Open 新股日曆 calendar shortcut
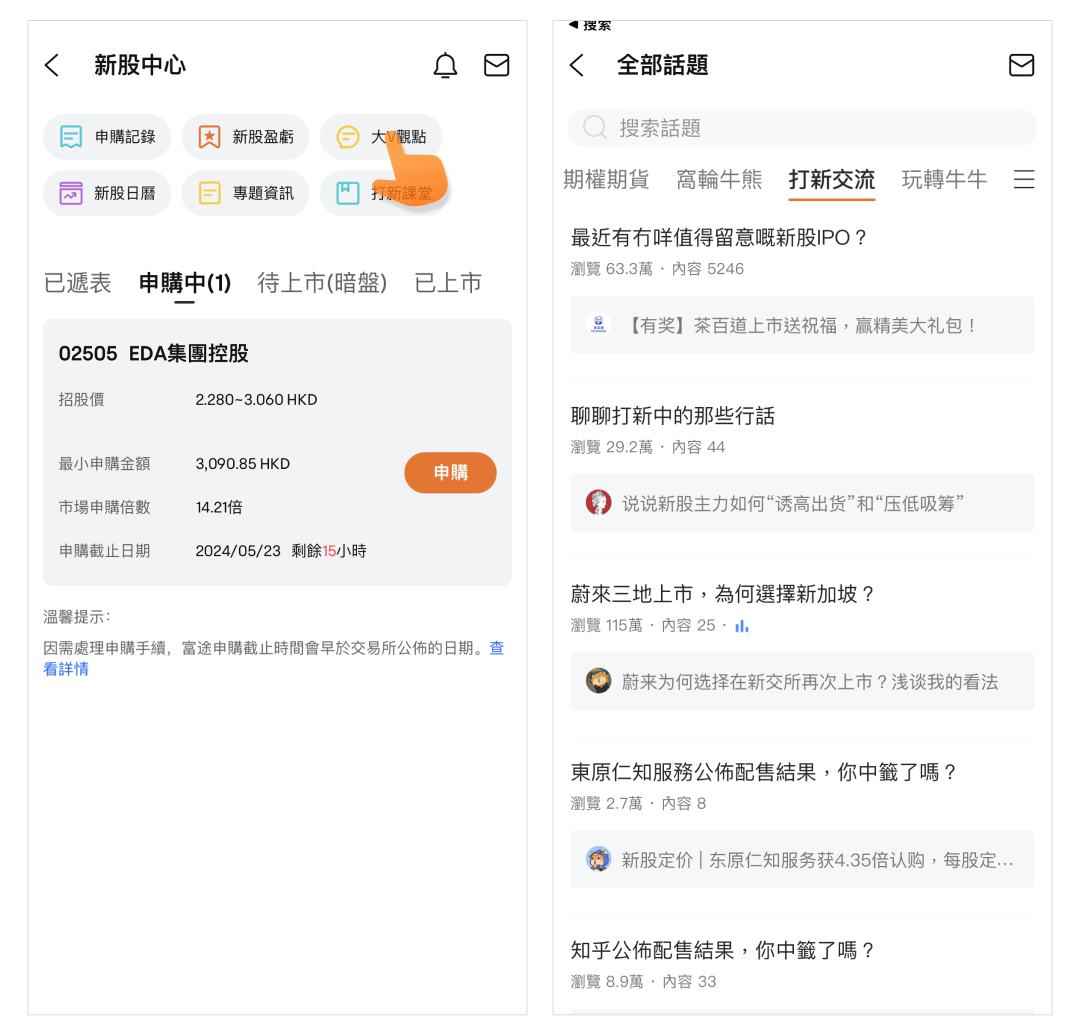The height and width of the screenshot is (1036, 1080). 107,194
